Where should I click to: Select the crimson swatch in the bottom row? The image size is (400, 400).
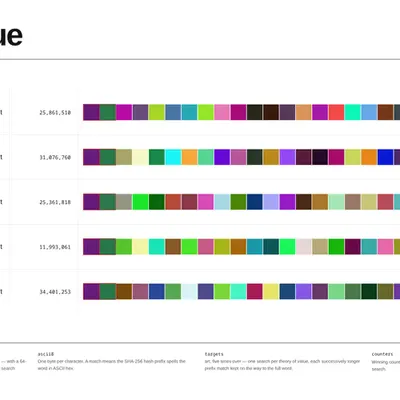click(x=255, y=292)
